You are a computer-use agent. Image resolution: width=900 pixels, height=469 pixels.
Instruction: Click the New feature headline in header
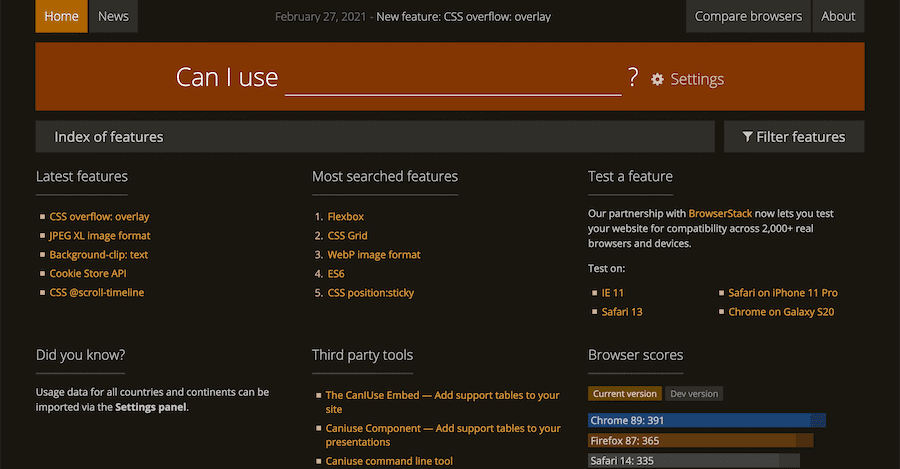(x=463, y=17)
